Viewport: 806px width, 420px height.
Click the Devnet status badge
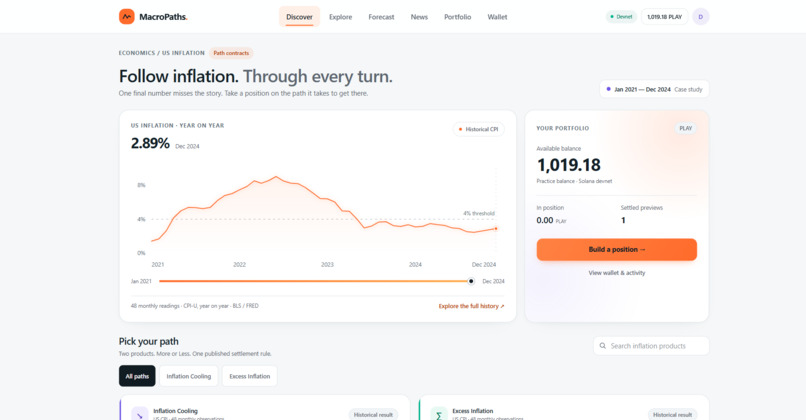(x=621, y=16)
